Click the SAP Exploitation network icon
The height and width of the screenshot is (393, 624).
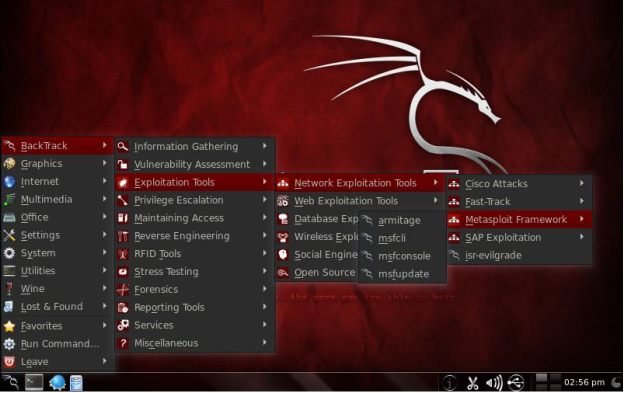[454, 237]
